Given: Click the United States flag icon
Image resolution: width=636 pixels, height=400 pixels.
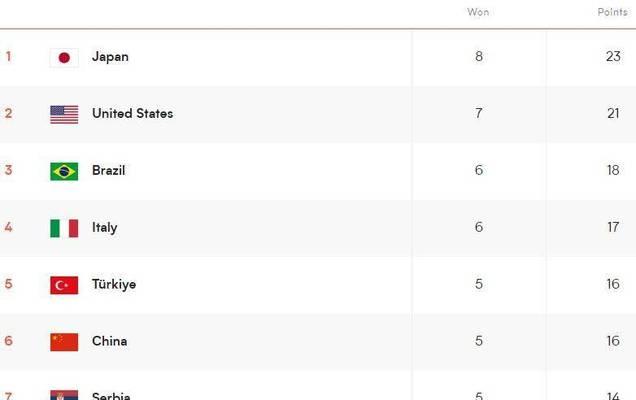Looking at the screenshot, I should coord(64,114).
